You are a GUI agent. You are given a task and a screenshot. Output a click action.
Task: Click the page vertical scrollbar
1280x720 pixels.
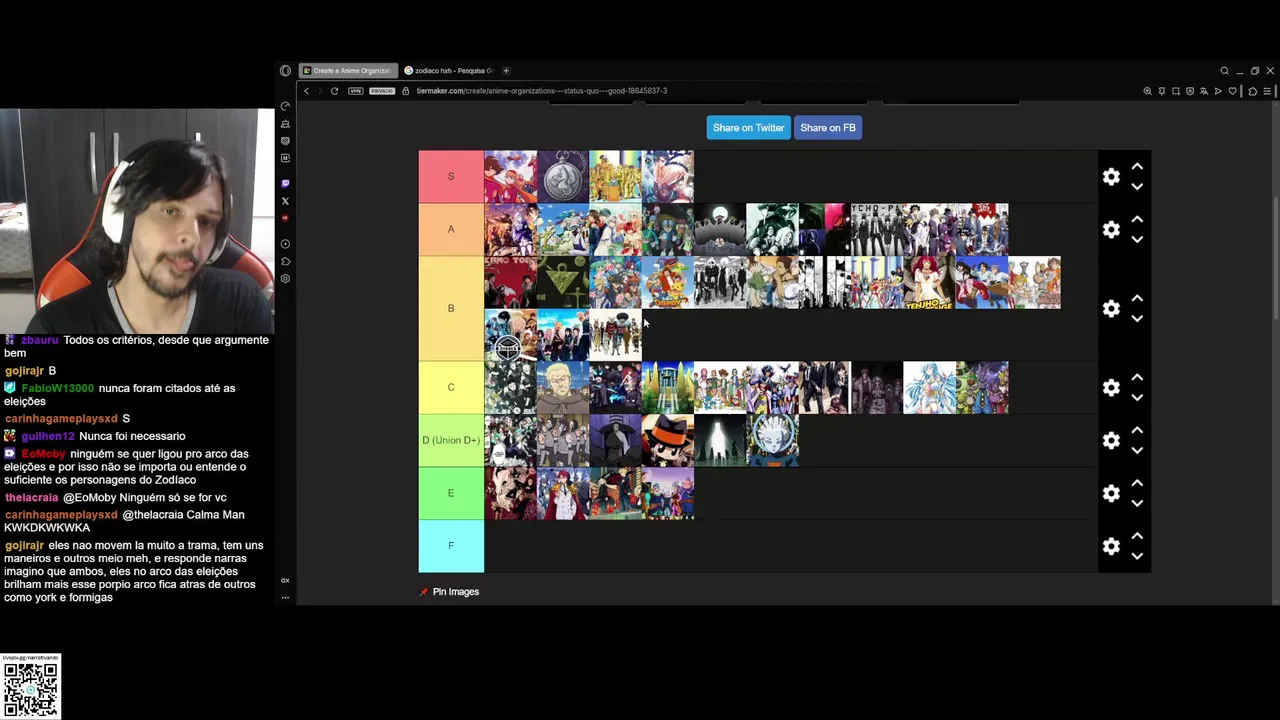[1275, 260]
